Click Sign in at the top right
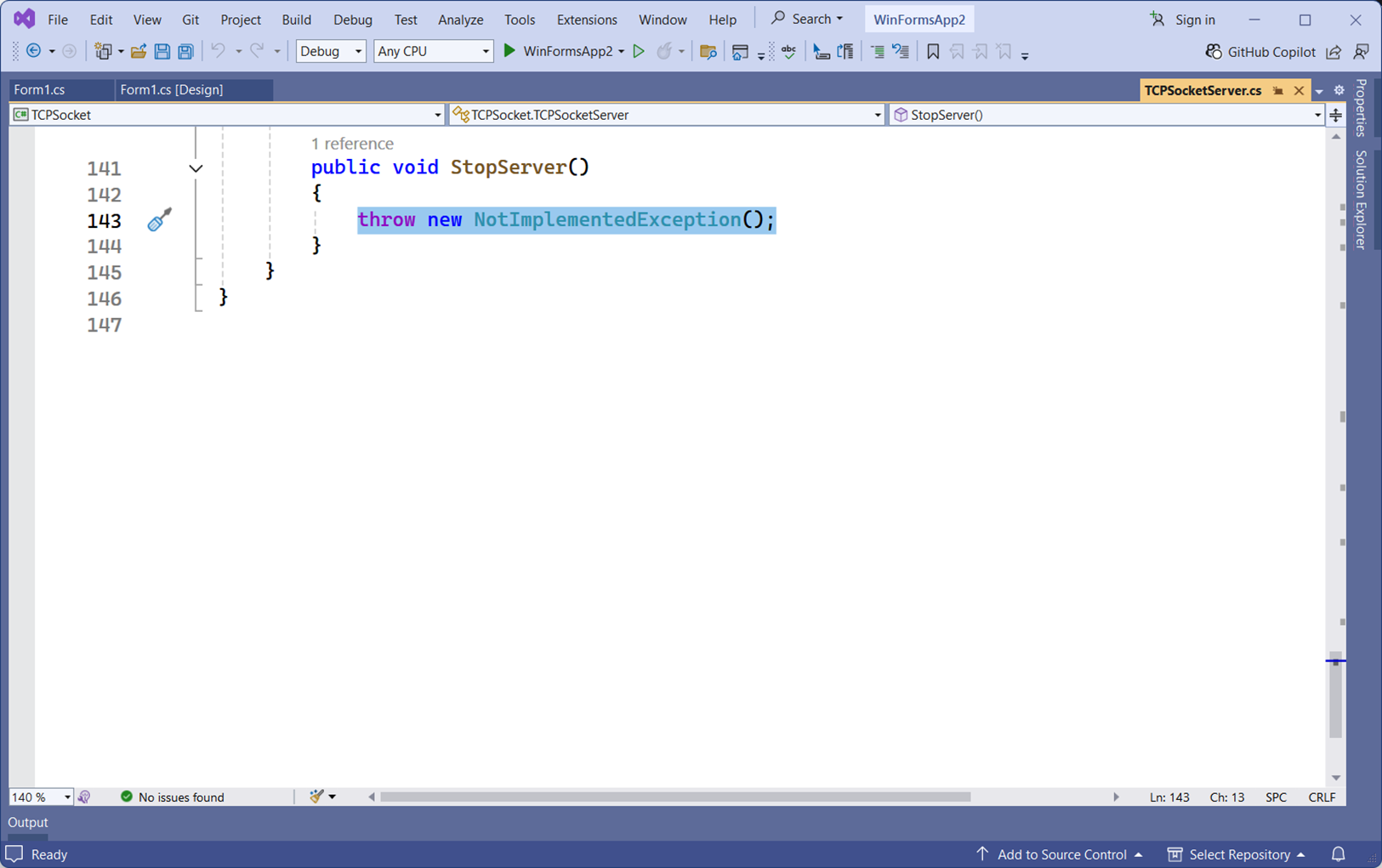 coord(1183,20)
